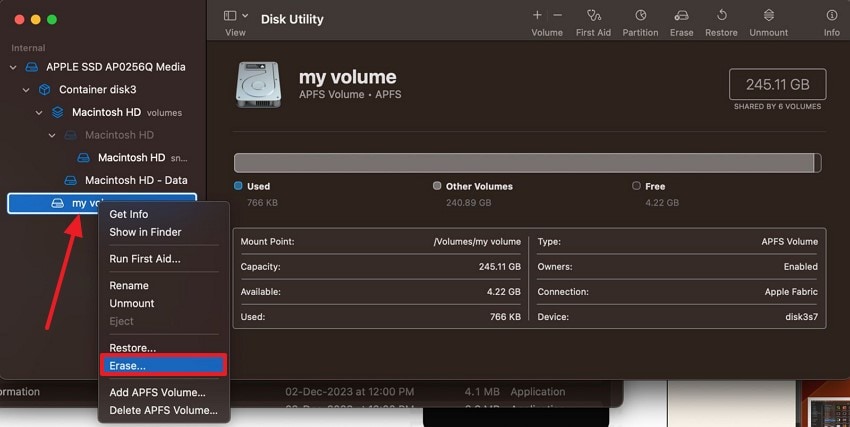Select Container disk3 in sidebar

click(98, 89)
